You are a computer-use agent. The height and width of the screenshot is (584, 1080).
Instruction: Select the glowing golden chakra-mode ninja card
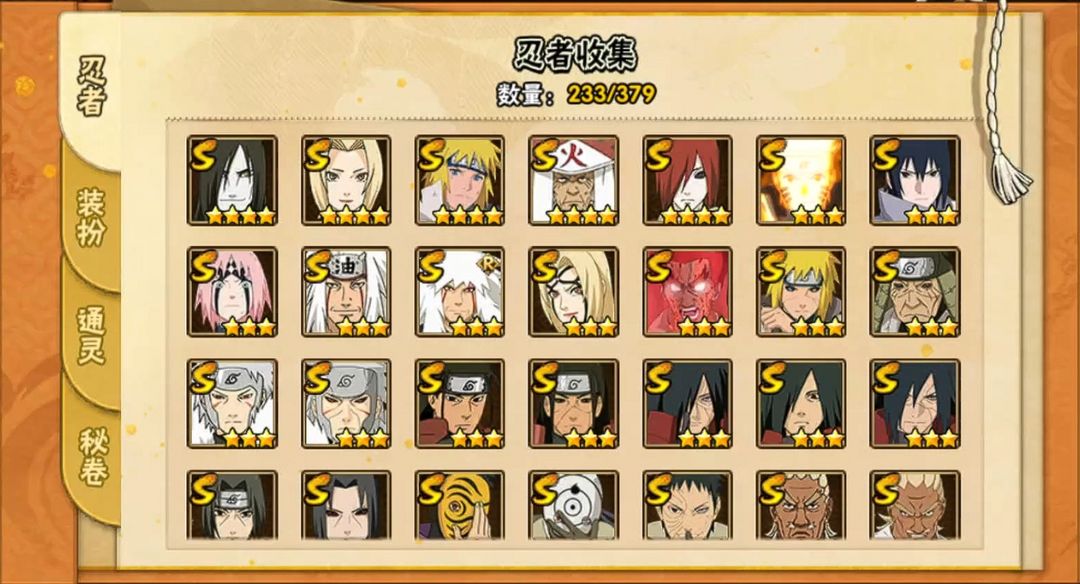pyautogui.click(x=801, y=180)
